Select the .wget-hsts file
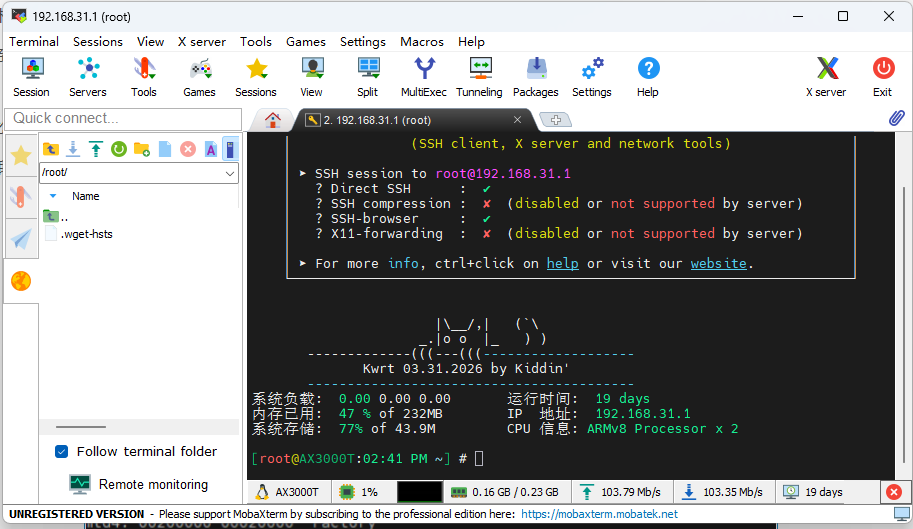This screenshot has height=529, width=913. point(86,234)
